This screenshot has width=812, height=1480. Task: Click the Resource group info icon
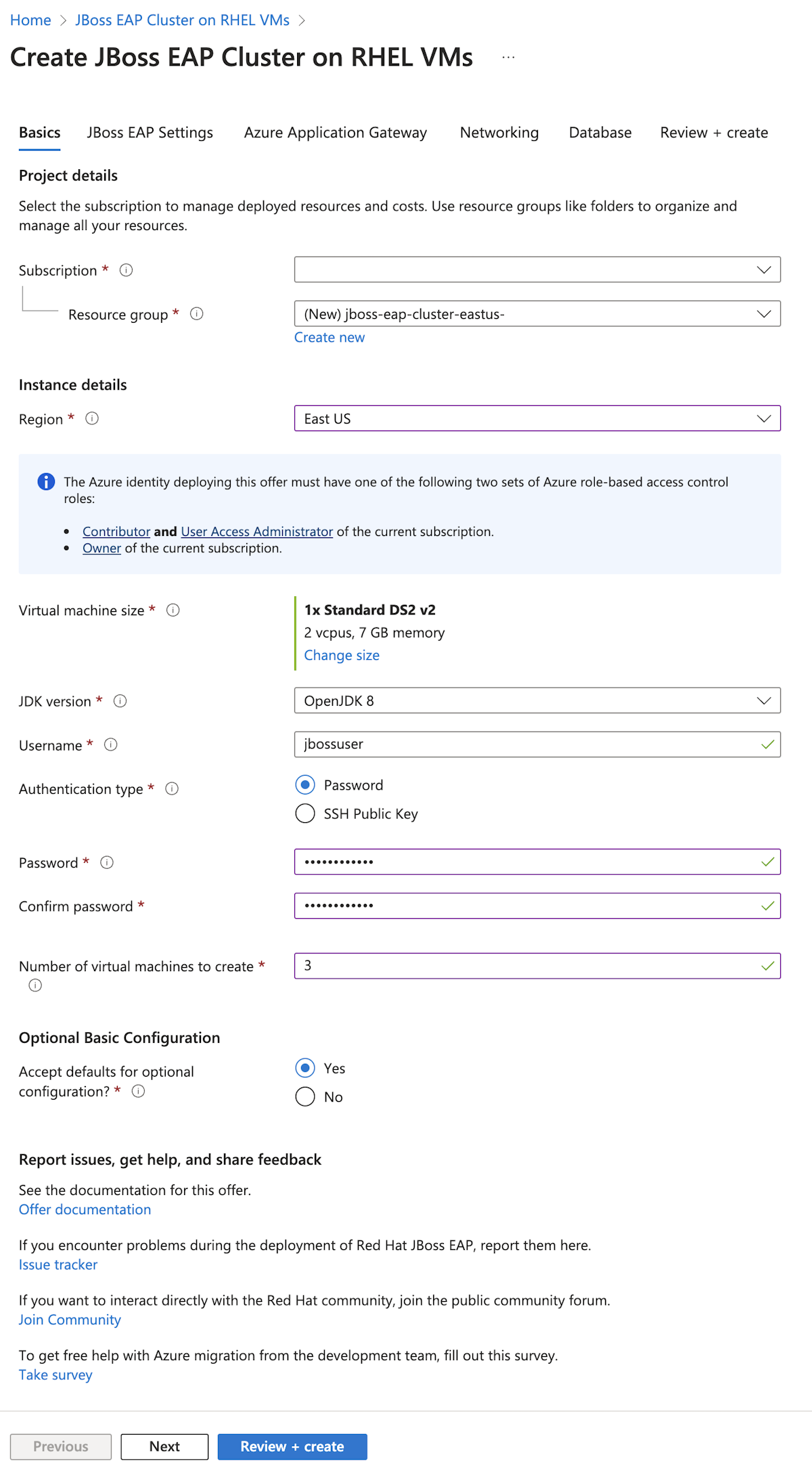pyautogui.click(x=196, y=313)
